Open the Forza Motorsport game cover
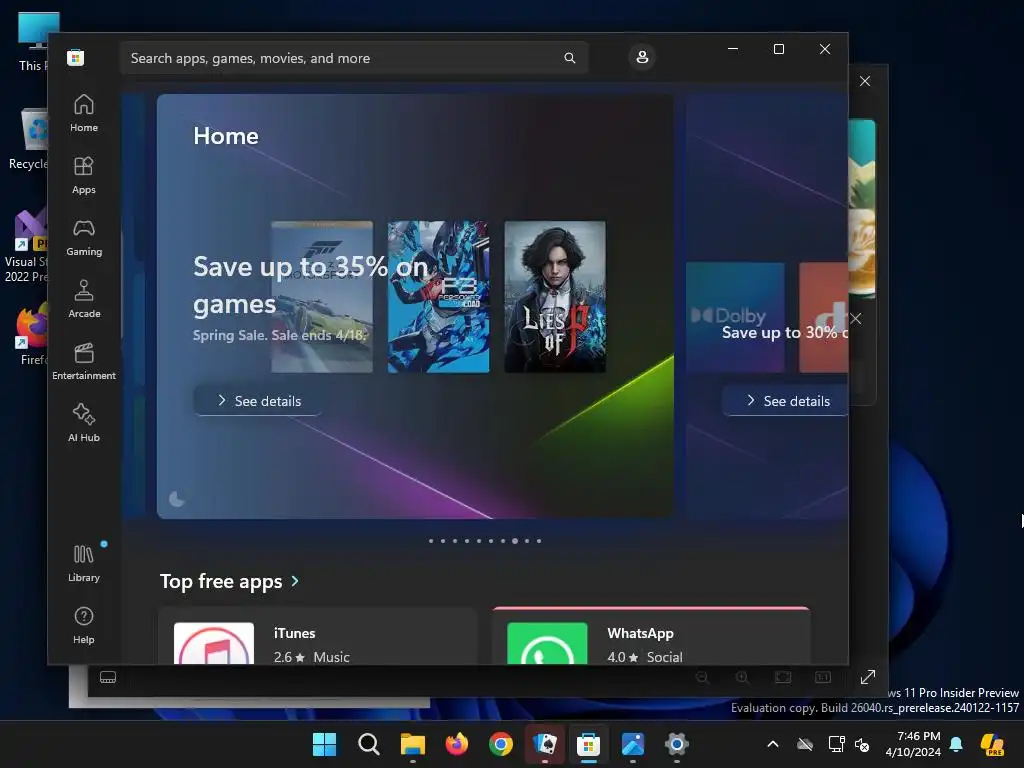Screen dimensions: 1024x768 322,296
